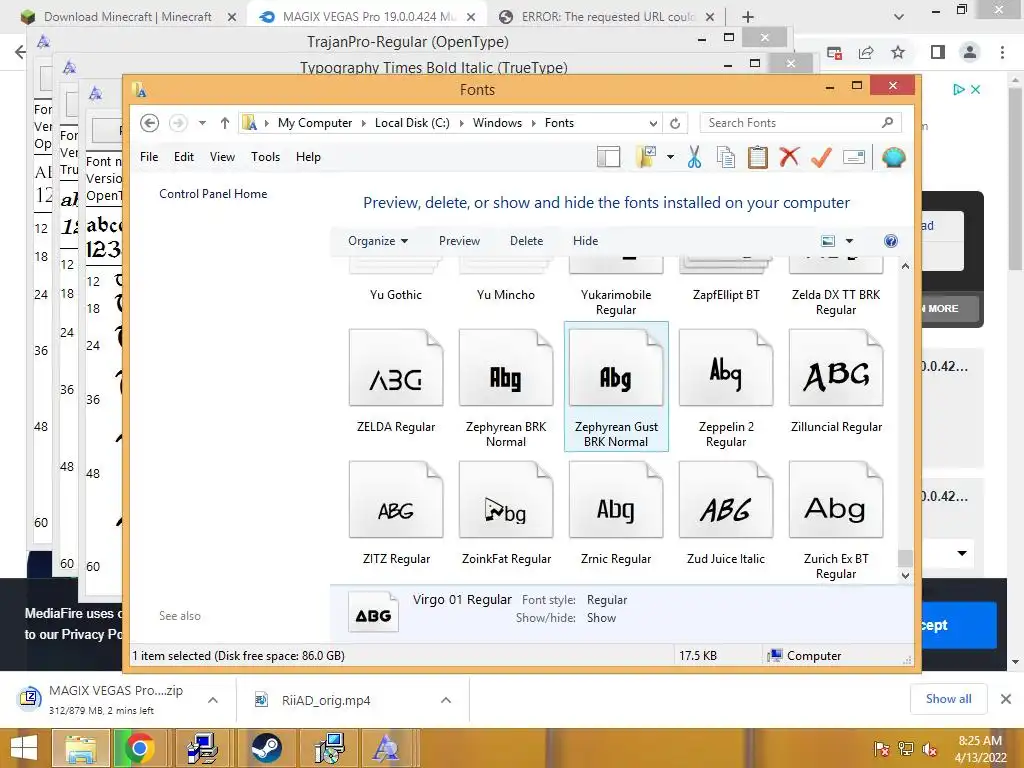Open the View menu
Image resolution: width=1024 pixels, height=768 pixels.
(x=222, y=157)
